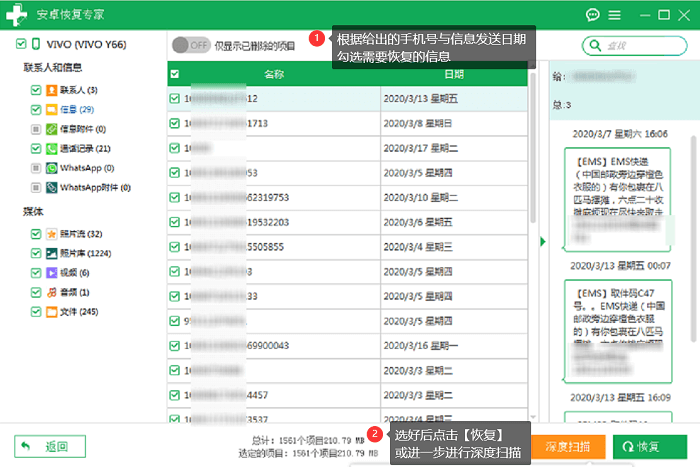Select the WhatsApp icon in sidebar
Screen dimensions: 700x467
[52, 168]
